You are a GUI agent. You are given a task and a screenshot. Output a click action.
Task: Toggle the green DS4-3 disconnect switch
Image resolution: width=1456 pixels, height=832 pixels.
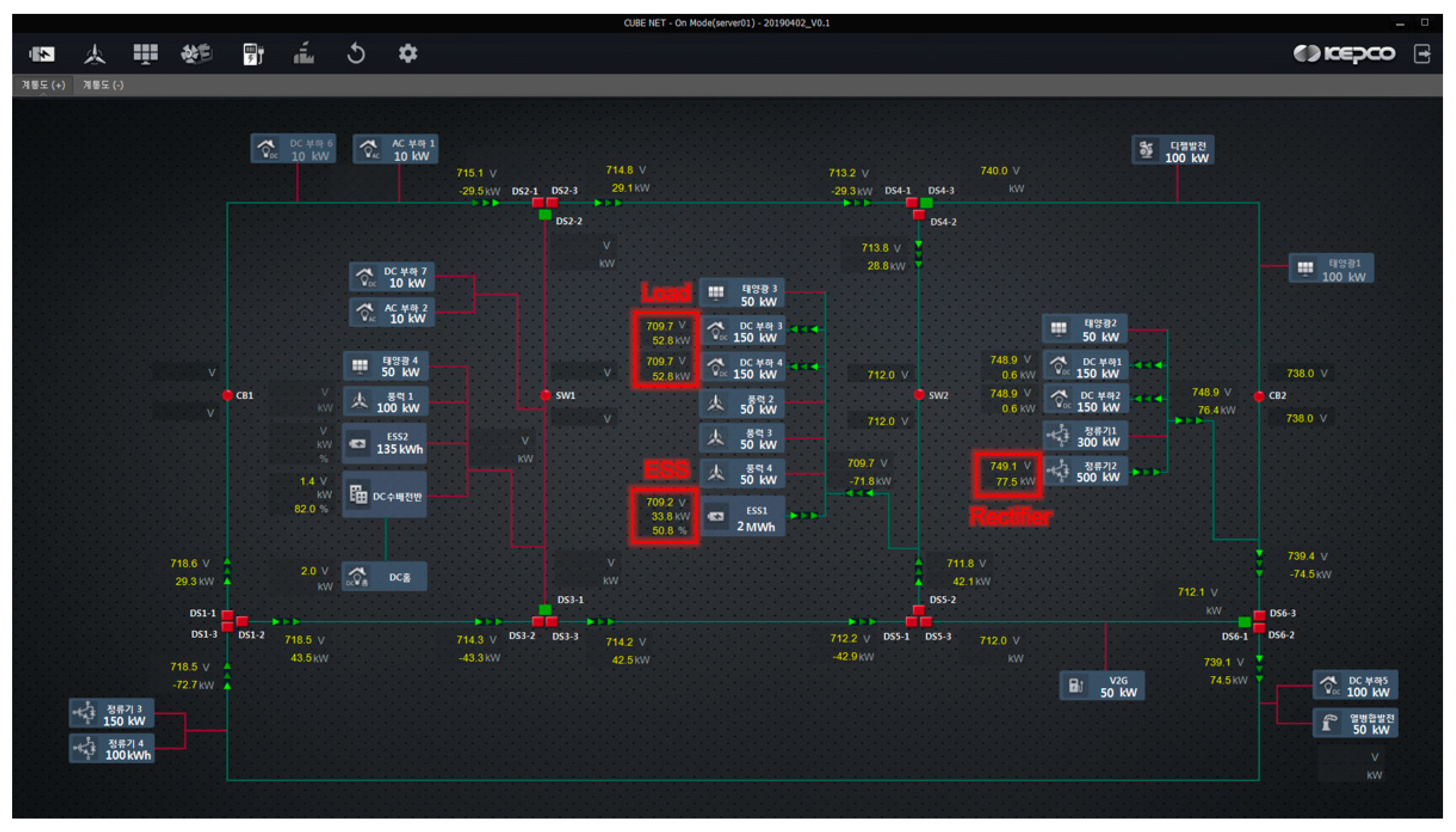tap(926, 203)
